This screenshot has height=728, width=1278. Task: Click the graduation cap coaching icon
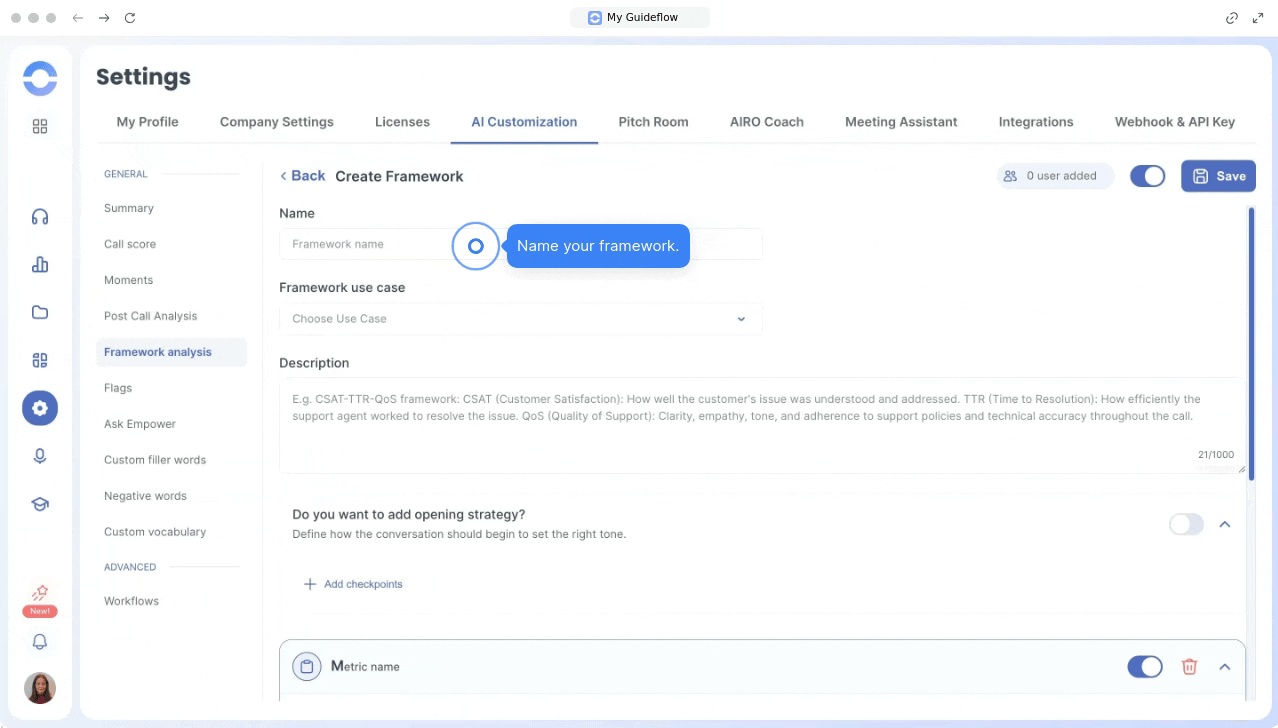(40, 504)
